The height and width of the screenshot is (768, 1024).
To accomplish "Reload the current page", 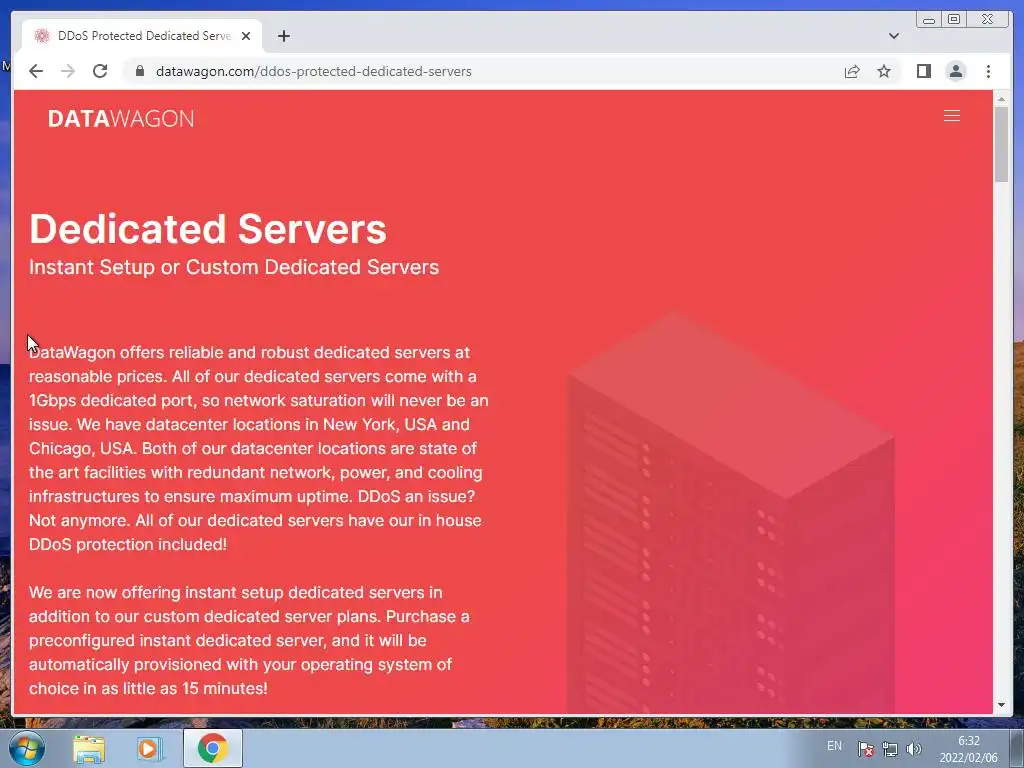I will pyautogui.click(x=100, y=71).
